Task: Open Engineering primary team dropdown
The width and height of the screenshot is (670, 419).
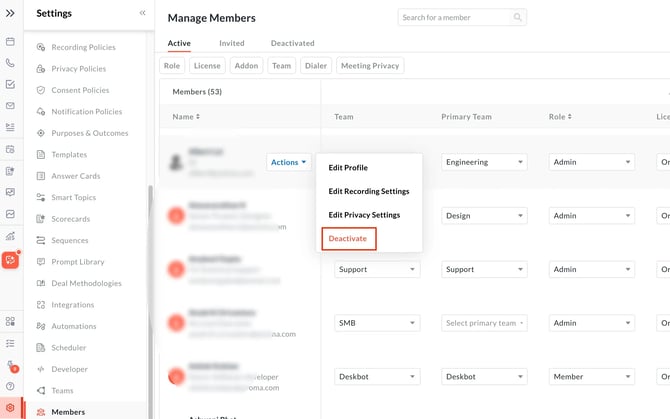Action: tap(484, 162)
